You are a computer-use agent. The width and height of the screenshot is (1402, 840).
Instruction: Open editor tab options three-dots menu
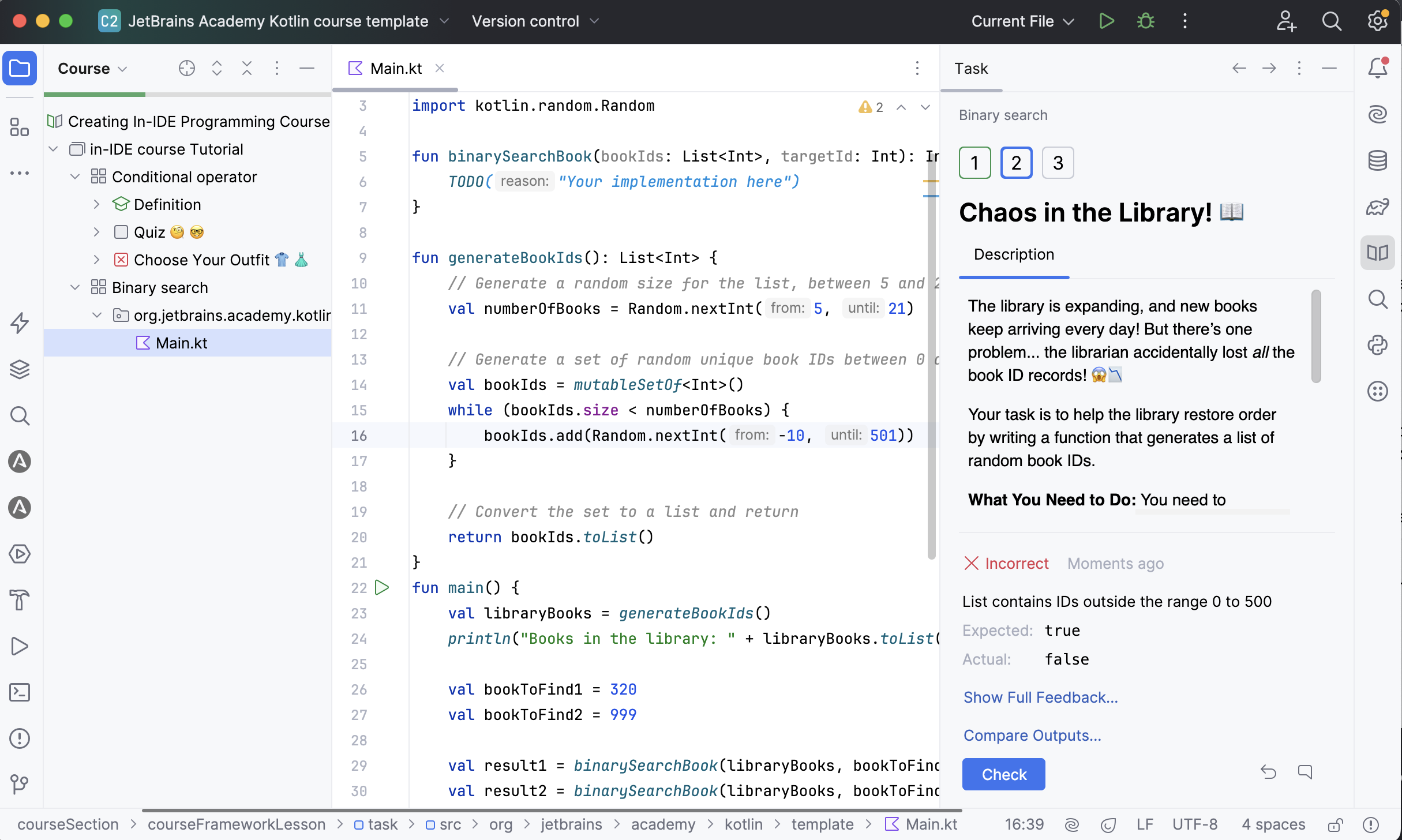917,69
